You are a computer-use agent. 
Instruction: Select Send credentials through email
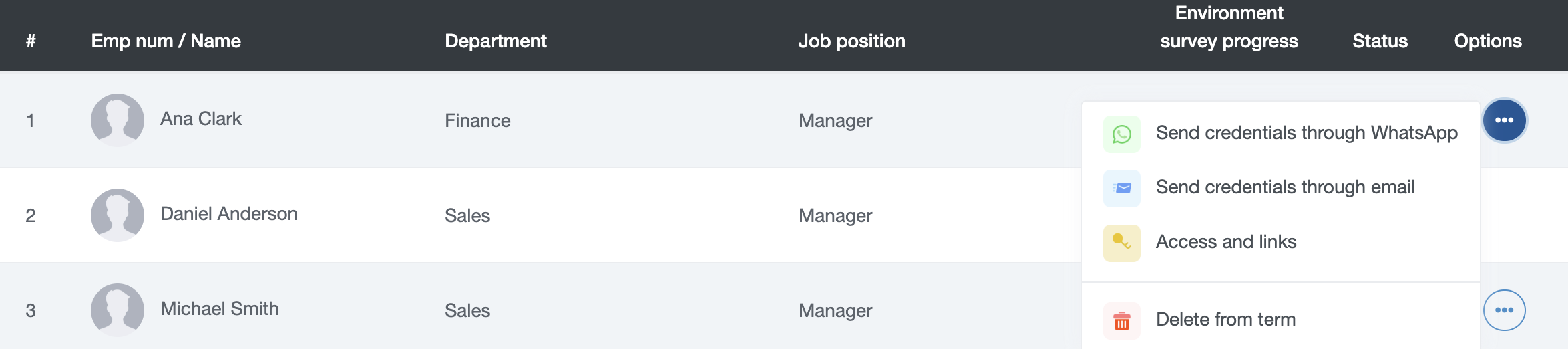[x=1286, y=187]
